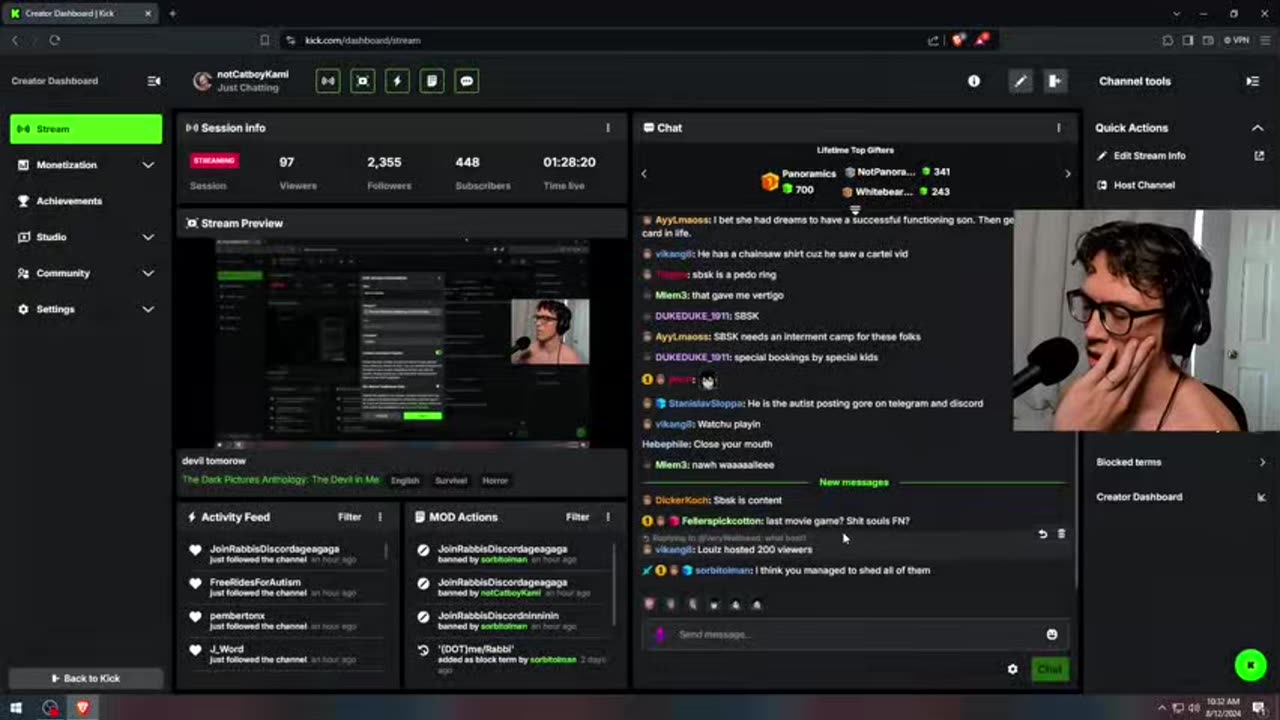Click the green floating Kick button
The width and height of the screenshot is (1280, 720).
[x=1250, y=665]
